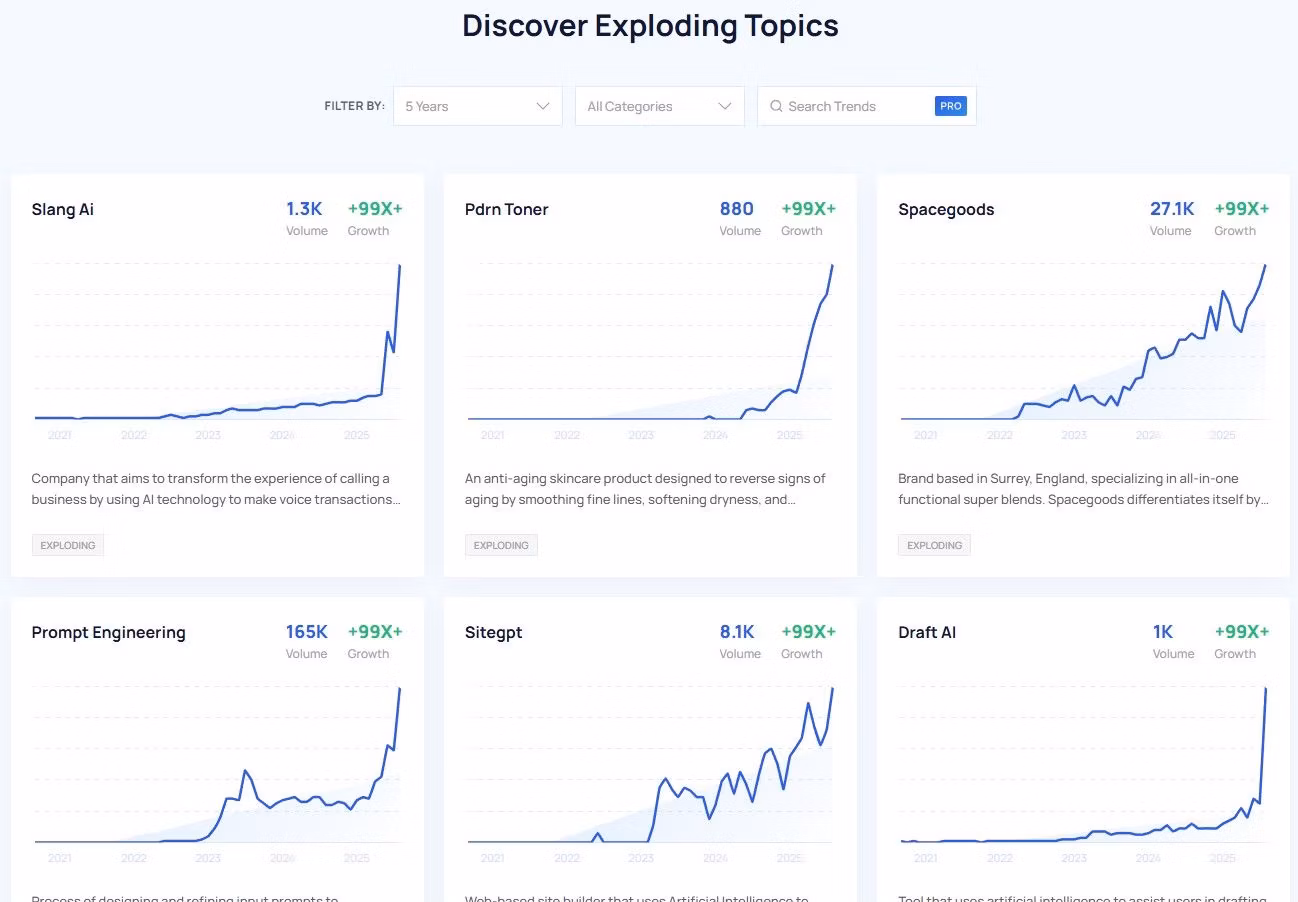Click the Prompt Engineering trend chart
This screenshot has width=1298, height=902.
pos(217,772)
